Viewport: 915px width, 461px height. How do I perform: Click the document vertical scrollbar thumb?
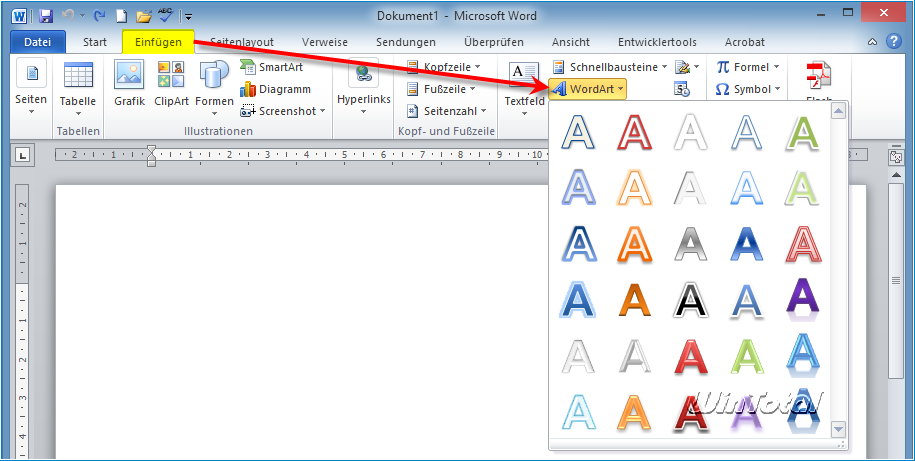[x=896, y=281]
